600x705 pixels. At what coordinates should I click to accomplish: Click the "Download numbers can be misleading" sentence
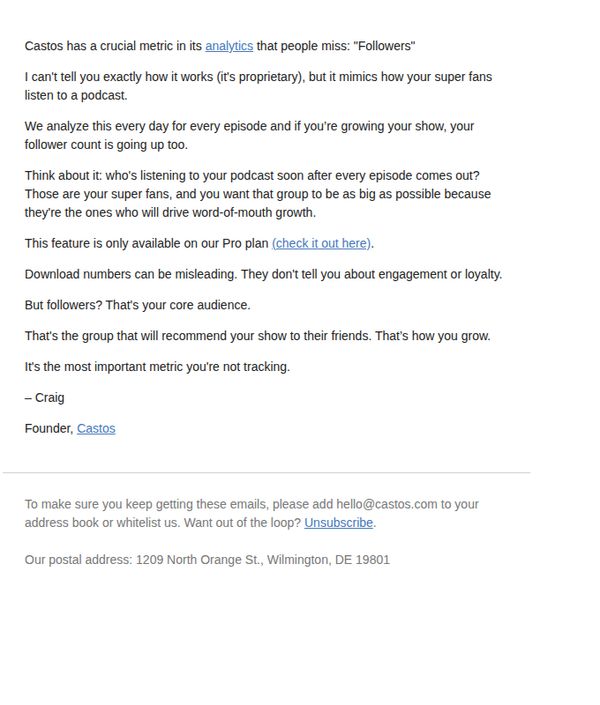(x=130, y=275)
